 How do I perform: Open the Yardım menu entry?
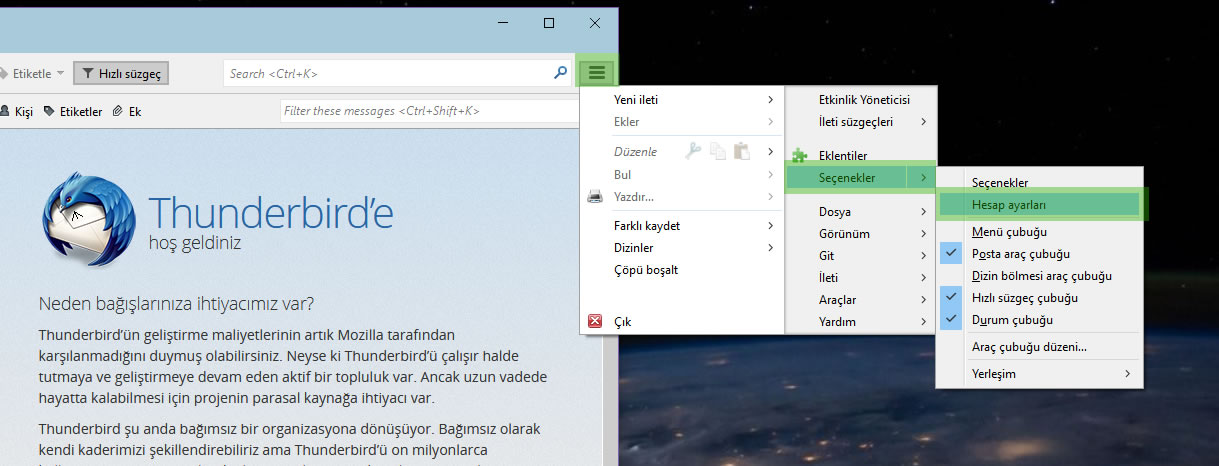tap(861, 322)
